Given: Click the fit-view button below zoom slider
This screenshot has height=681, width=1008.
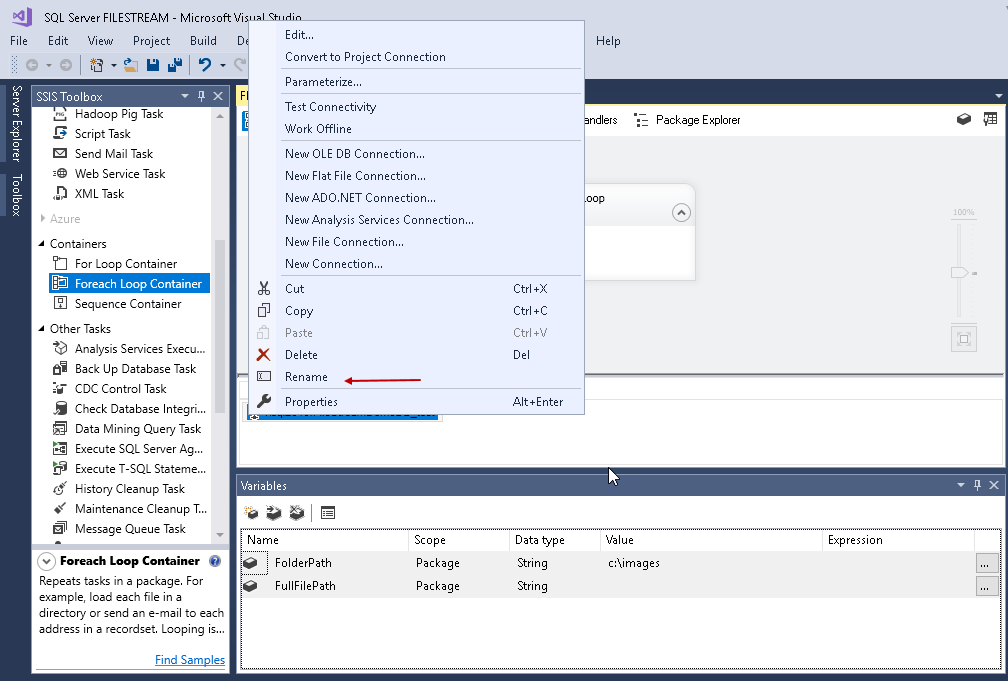Looking at the screenshot, I should [964, 339].
